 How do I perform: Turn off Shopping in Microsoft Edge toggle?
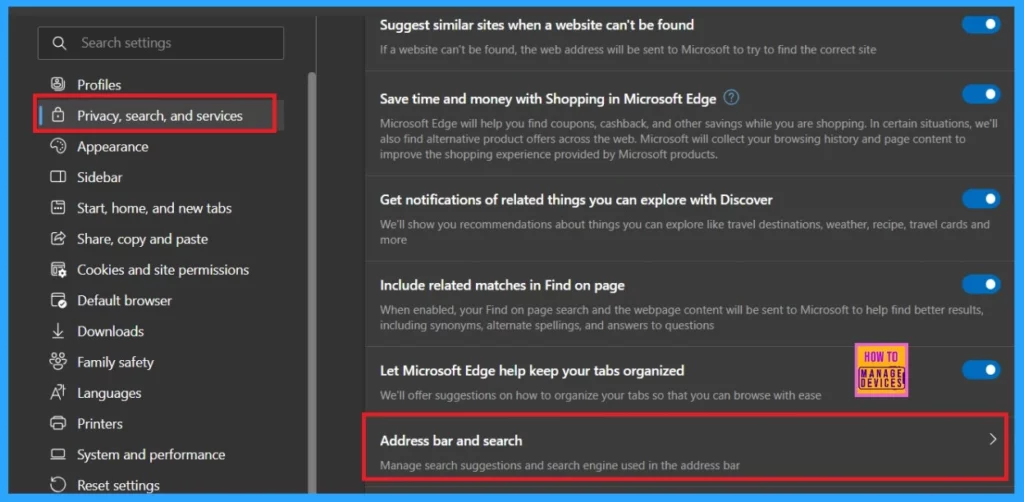pyautogui.click(x=981, y=94)
